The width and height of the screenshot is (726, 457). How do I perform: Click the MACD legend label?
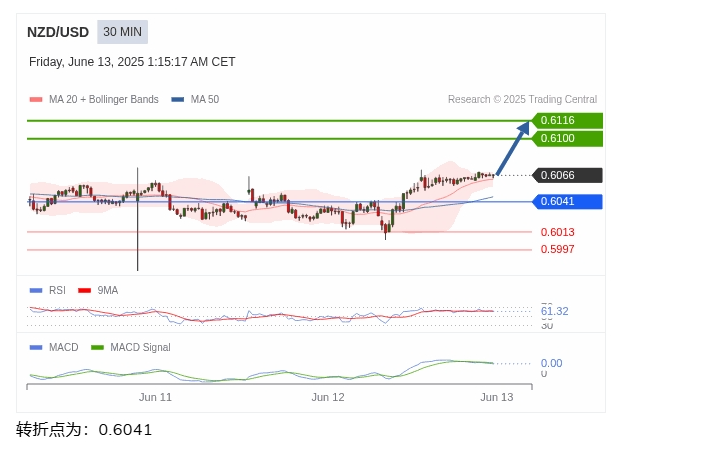click(63, 347)
